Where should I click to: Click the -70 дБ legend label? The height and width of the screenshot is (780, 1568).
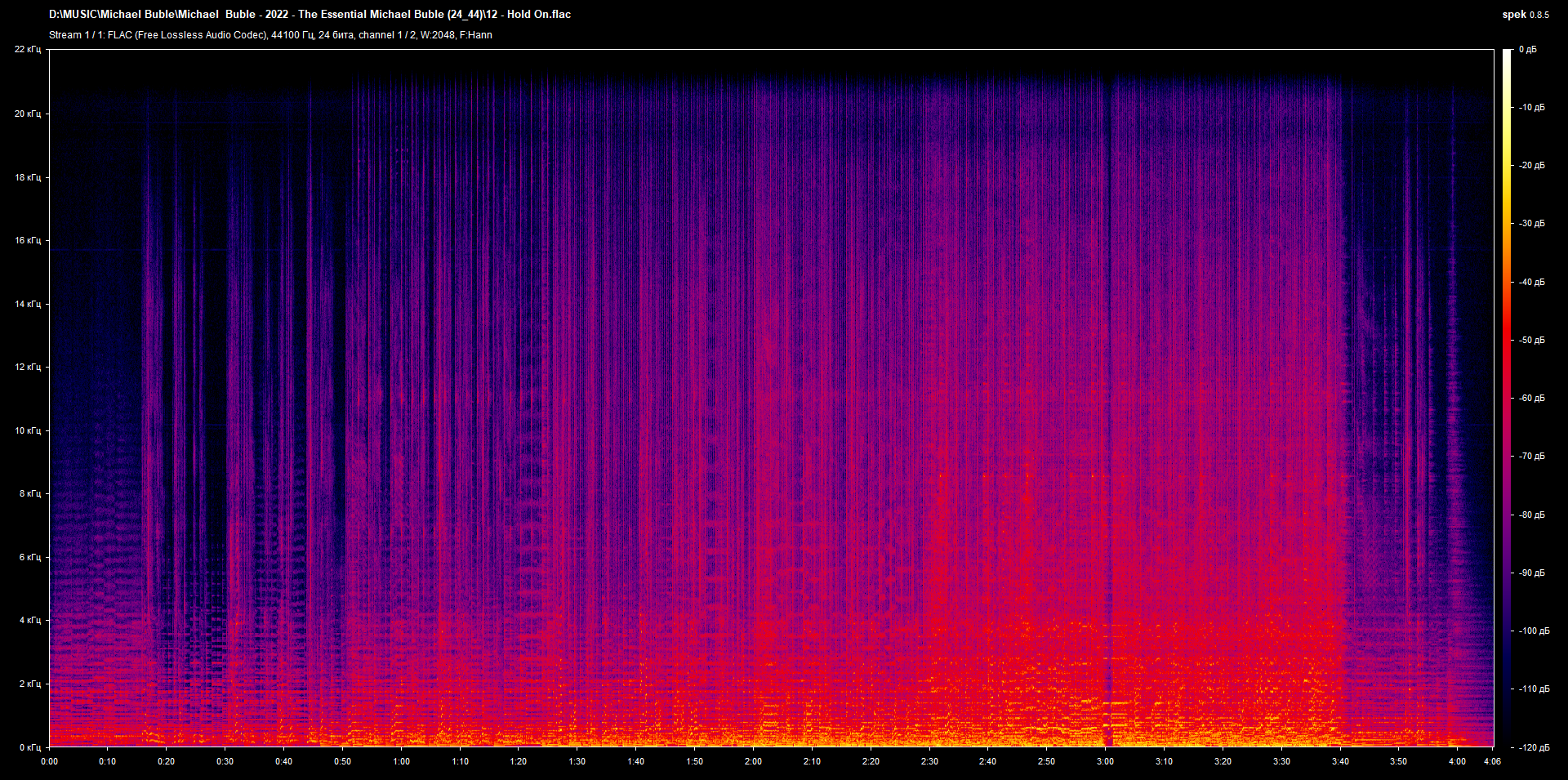1531,457
